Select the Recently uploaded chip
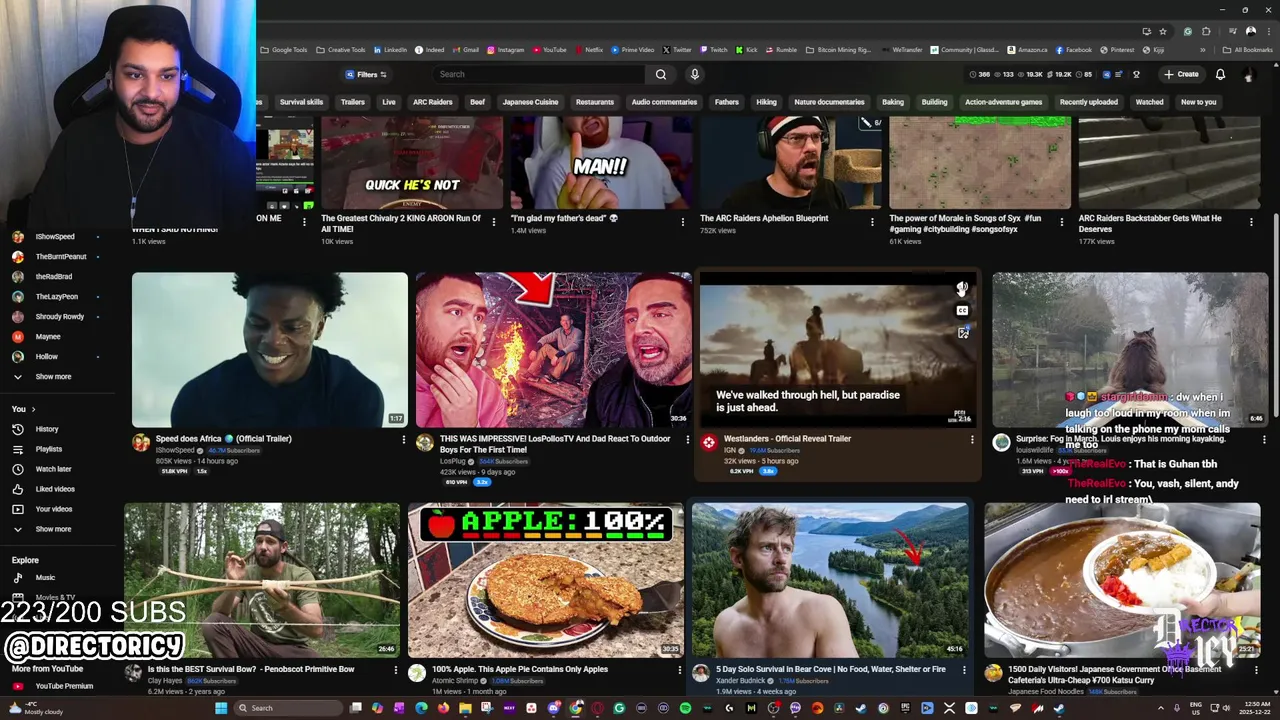This screenshot has width=1280, height=720. [1088, 102]
